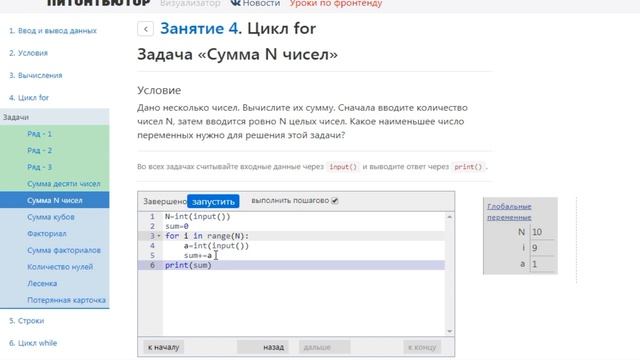Click the назад step button
640x360 pixels.
click(x=263, y=347)
